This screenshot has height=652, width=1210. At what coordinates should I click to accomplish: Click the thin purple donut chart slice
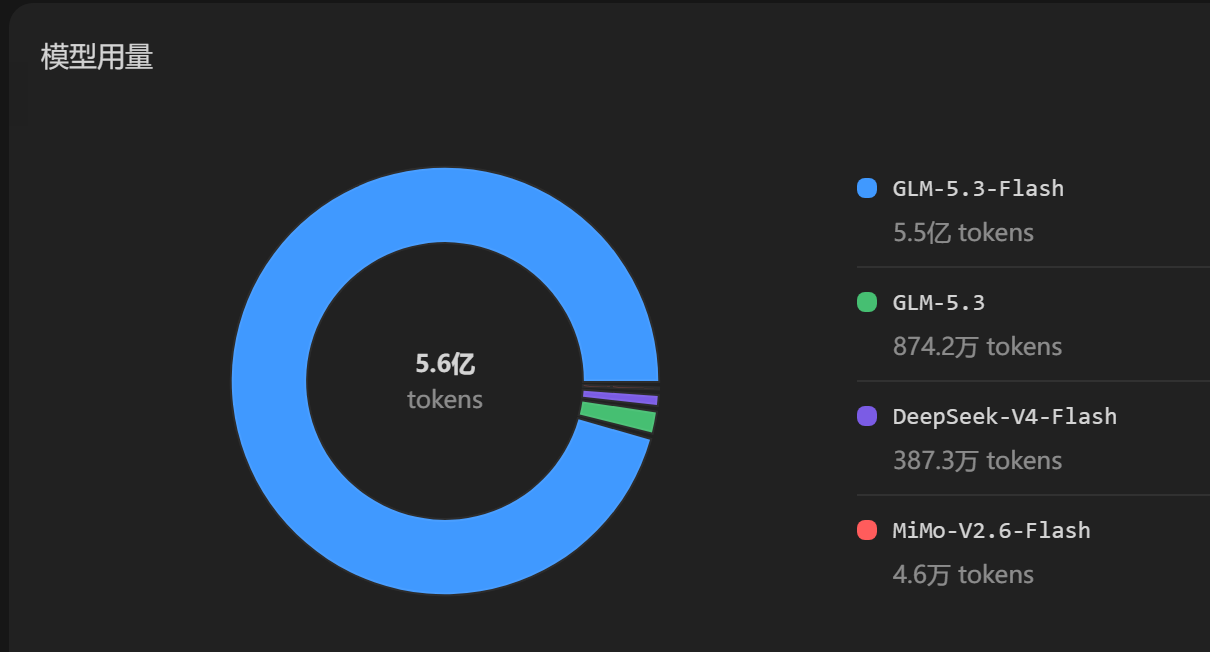(x=619, y=398)
